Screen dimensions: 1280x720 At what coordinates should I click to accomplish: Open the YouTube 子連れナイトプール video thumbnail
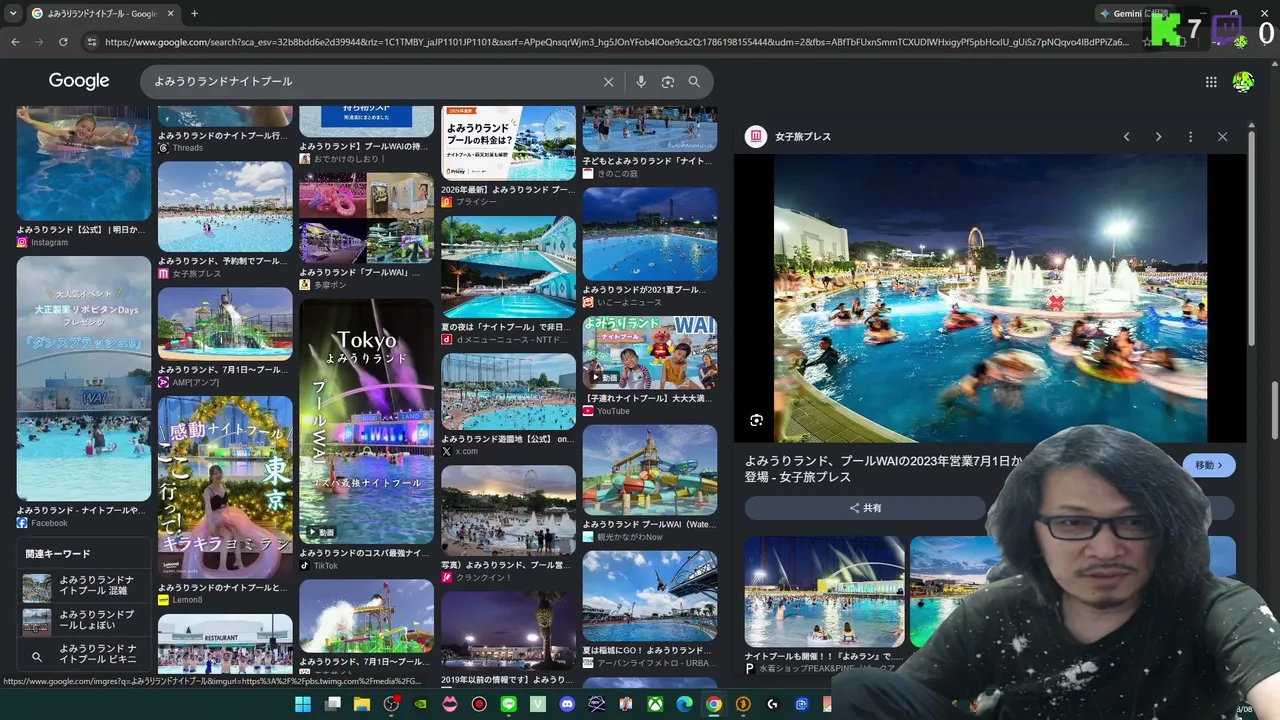[650, 353]
